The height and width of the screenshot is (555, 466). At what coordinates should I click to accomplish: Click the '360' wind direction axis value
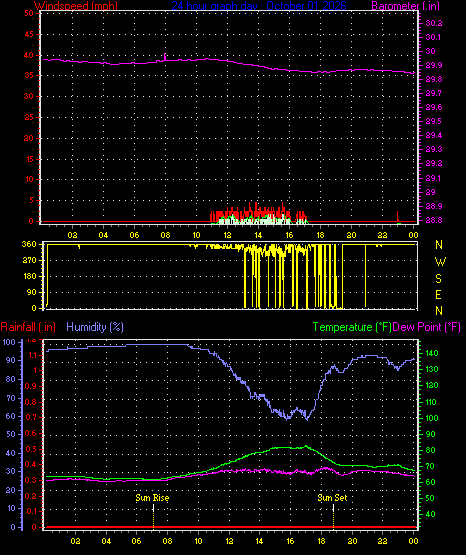29,244
